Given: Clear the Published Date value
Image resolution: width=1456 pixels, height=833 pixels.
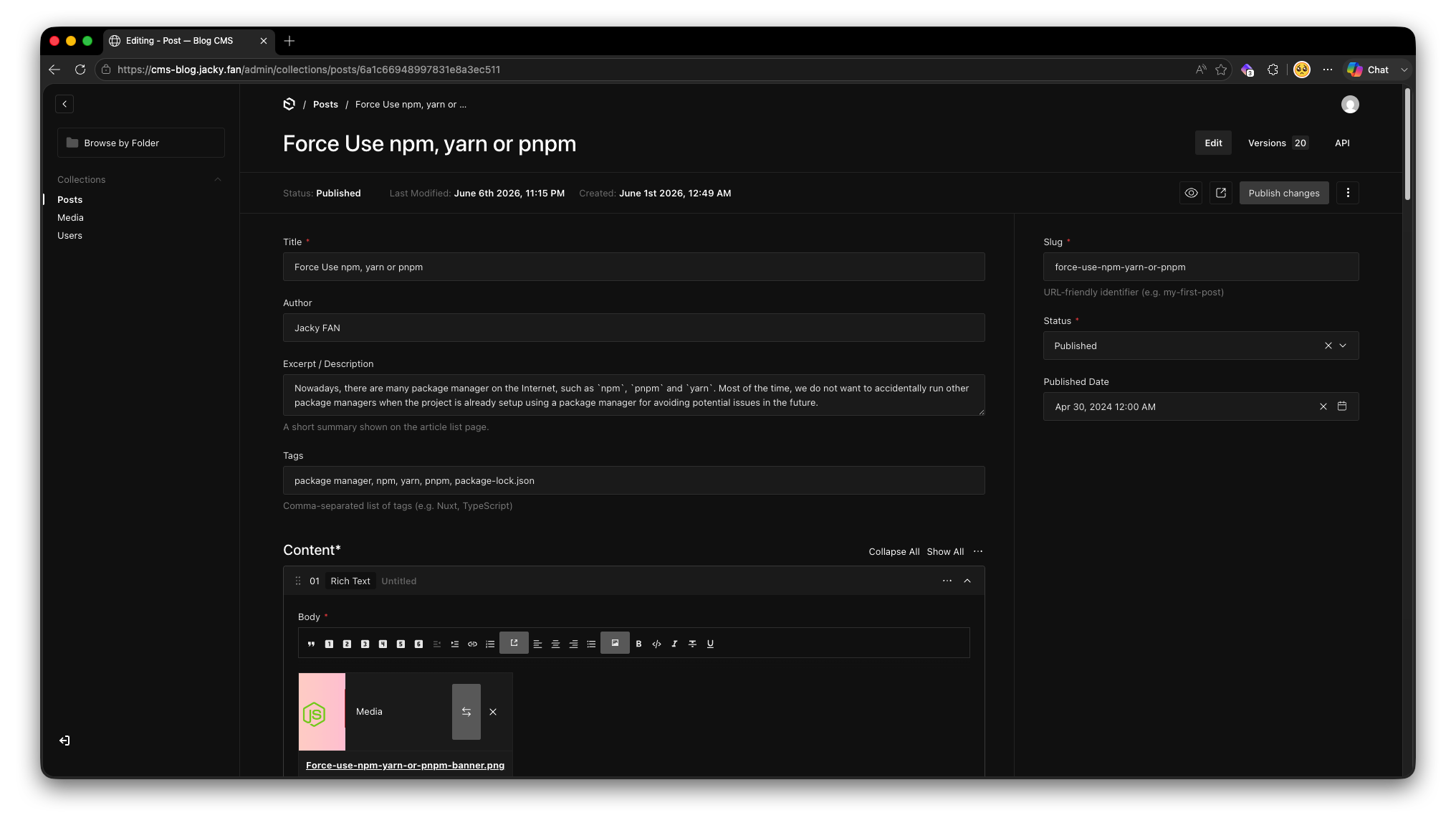Looking at the screenshot, I should click(1323, 406).
